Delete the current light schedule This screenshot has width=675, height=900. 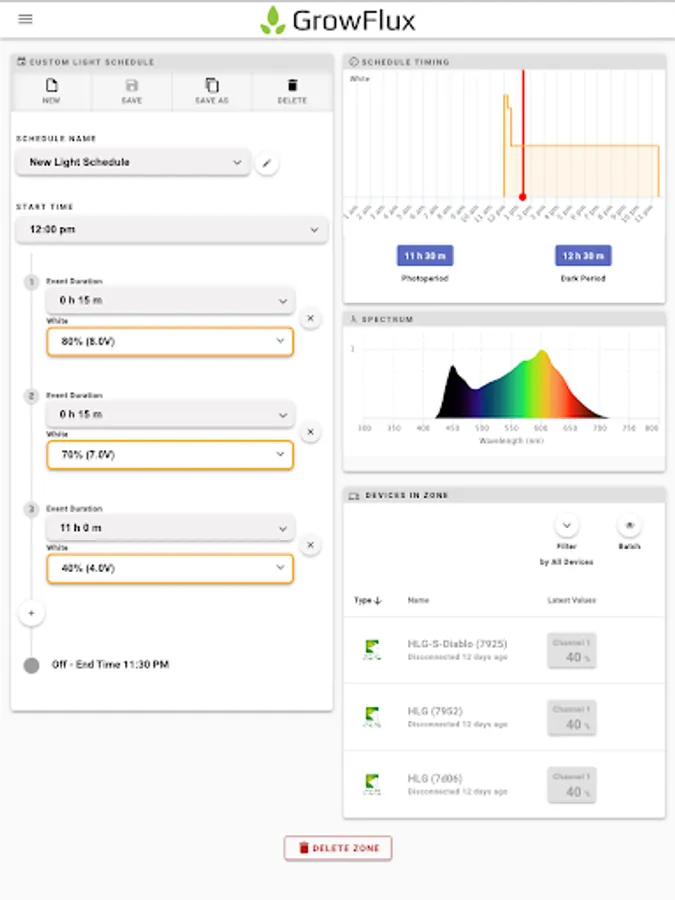click(292, 91)
